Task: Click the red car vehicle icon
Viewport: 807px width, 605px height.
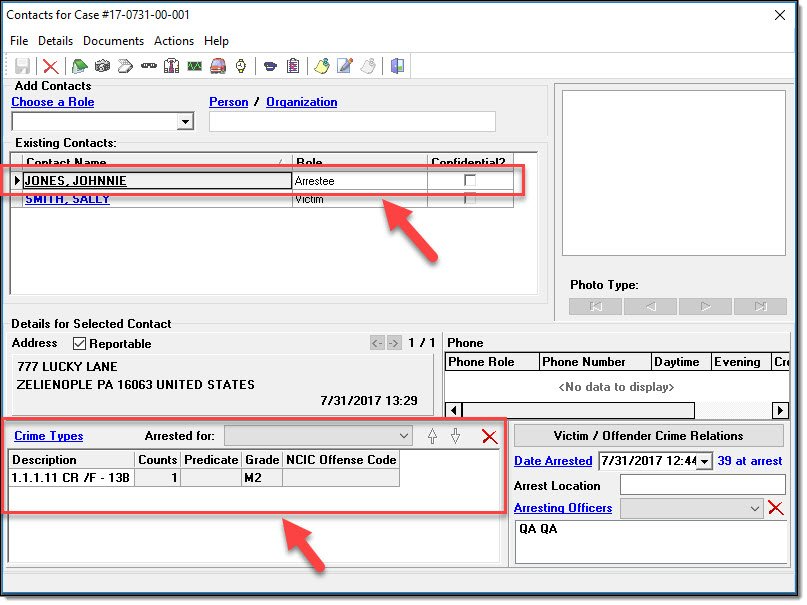Action: [x=217, y=67]
